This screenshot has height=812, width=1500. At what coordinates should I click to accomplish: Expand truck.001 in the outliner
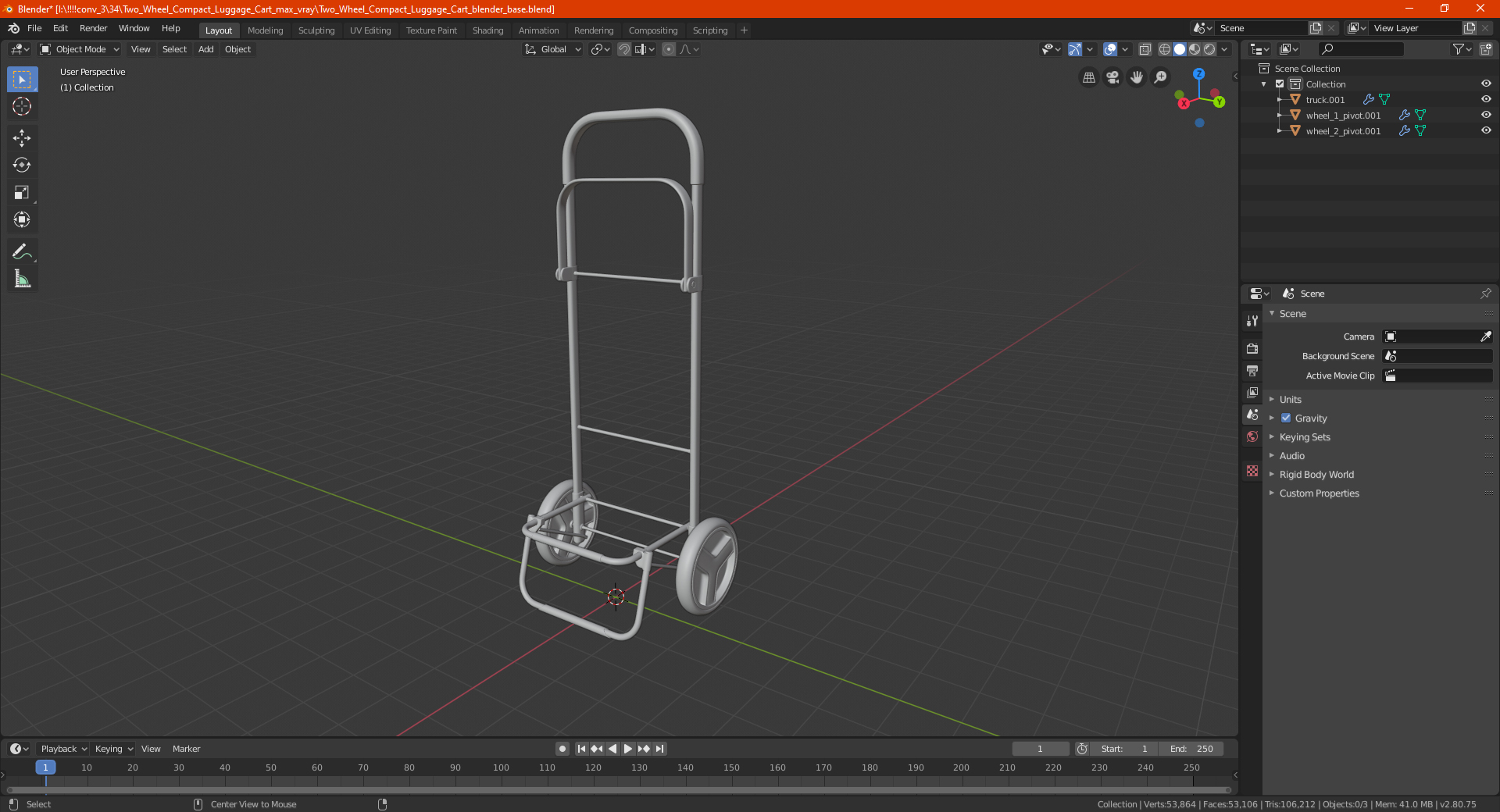(1279, 100)
